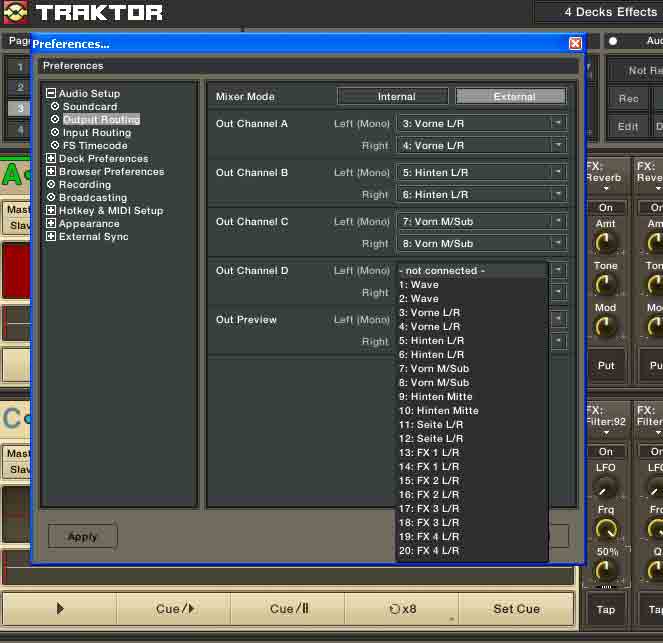
Task: Open FS Timecode preferences page
Action: (x=95, y=146)
